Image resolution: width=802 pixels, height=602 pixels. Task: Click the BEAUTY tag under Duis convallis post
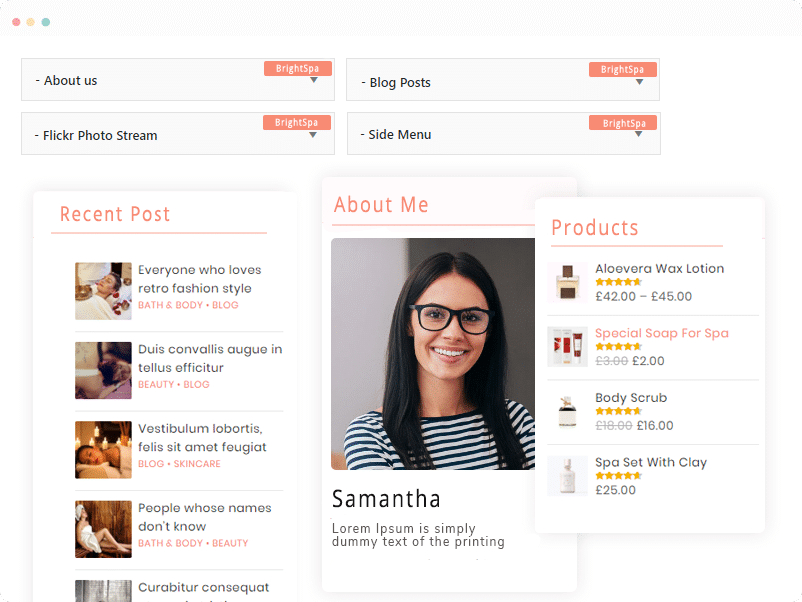pyautogui.click(x=156, y=385)
